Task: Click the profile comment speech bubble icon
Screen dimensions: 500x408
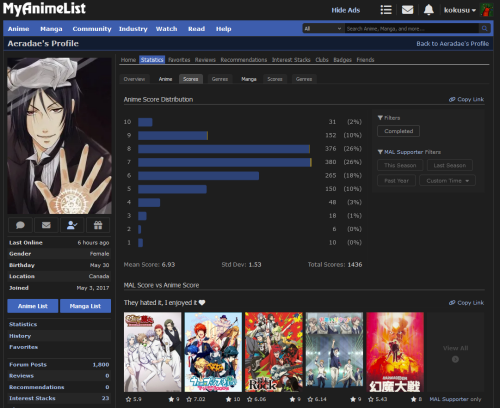Action: click(x=20, y=225)
